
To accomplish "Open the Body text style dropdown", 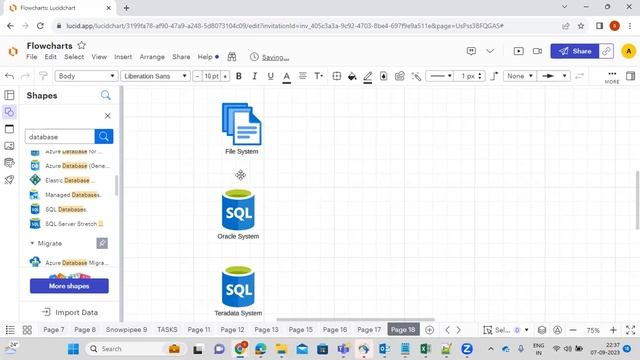I will [86, 76].
